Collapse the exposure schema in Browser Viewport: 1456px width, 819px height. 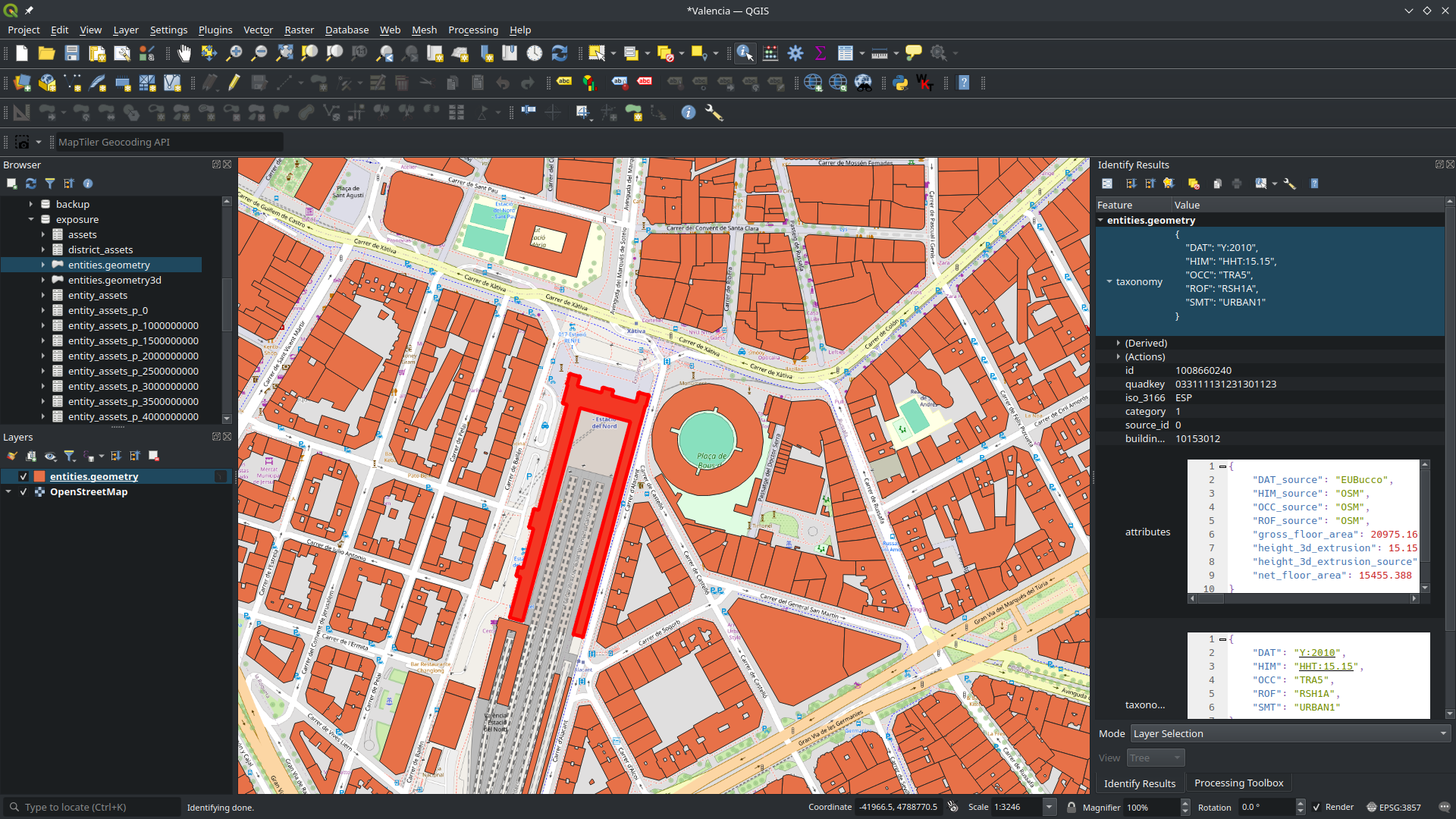(x=31, y=219)
